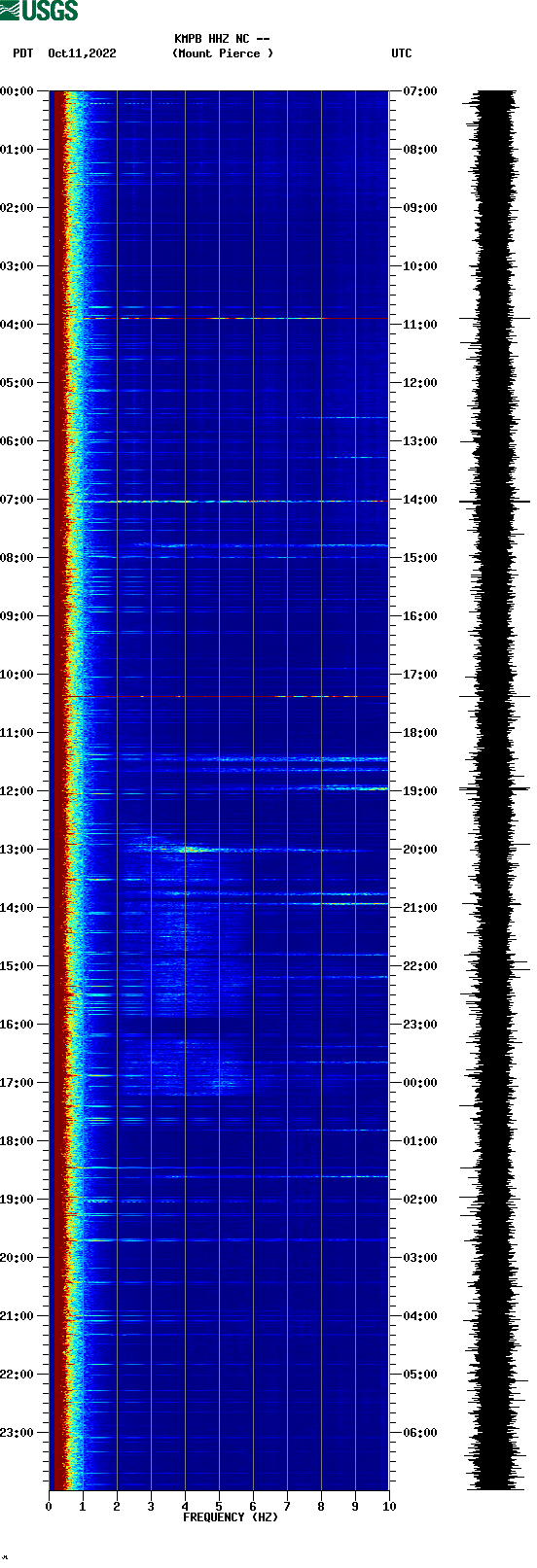Click the 21:00 UTC label on right axis

coord(420,908)
